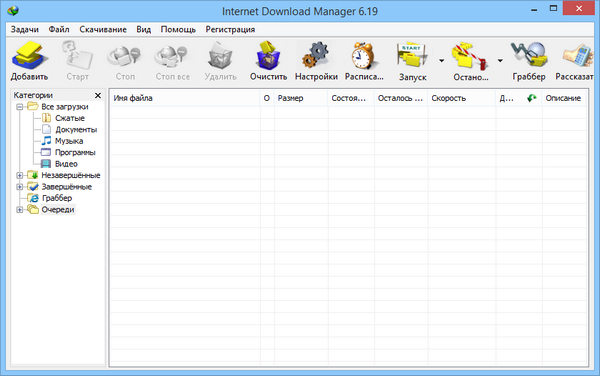This screenshot has width=600, height=376.
Task: Select Музыка category label
Action: point(69,141)
